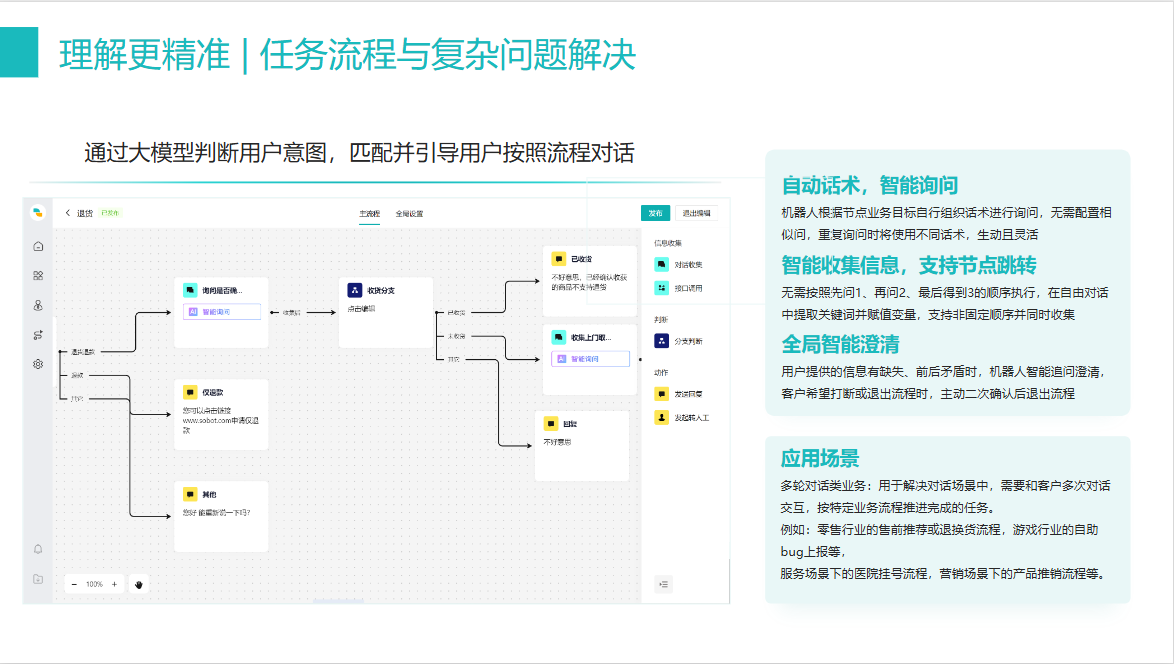Select the 接口调用 node icon in the panel

(x=661, y=288)
